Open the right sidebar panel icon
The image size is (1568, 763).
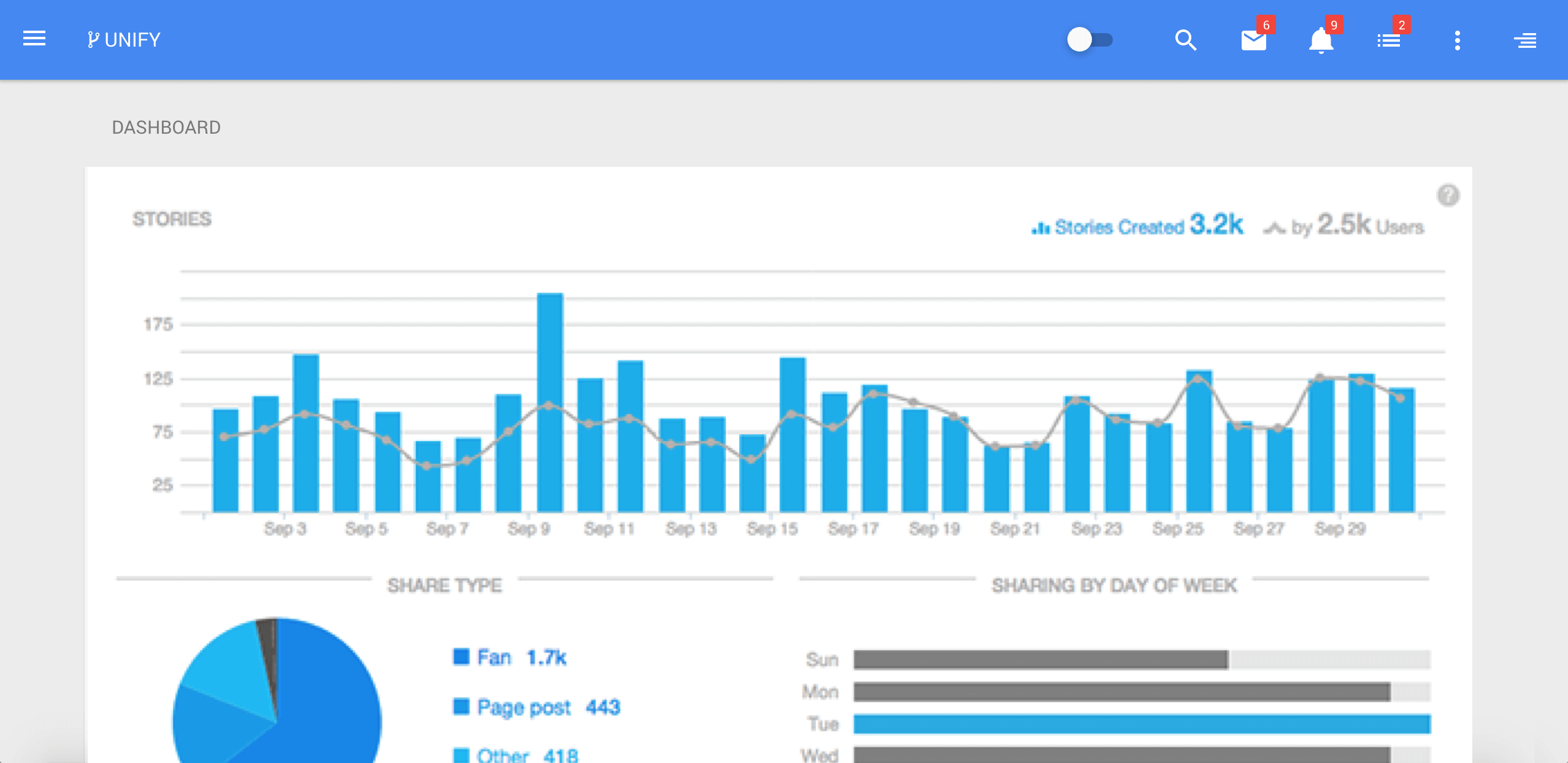click(1526, 40)
